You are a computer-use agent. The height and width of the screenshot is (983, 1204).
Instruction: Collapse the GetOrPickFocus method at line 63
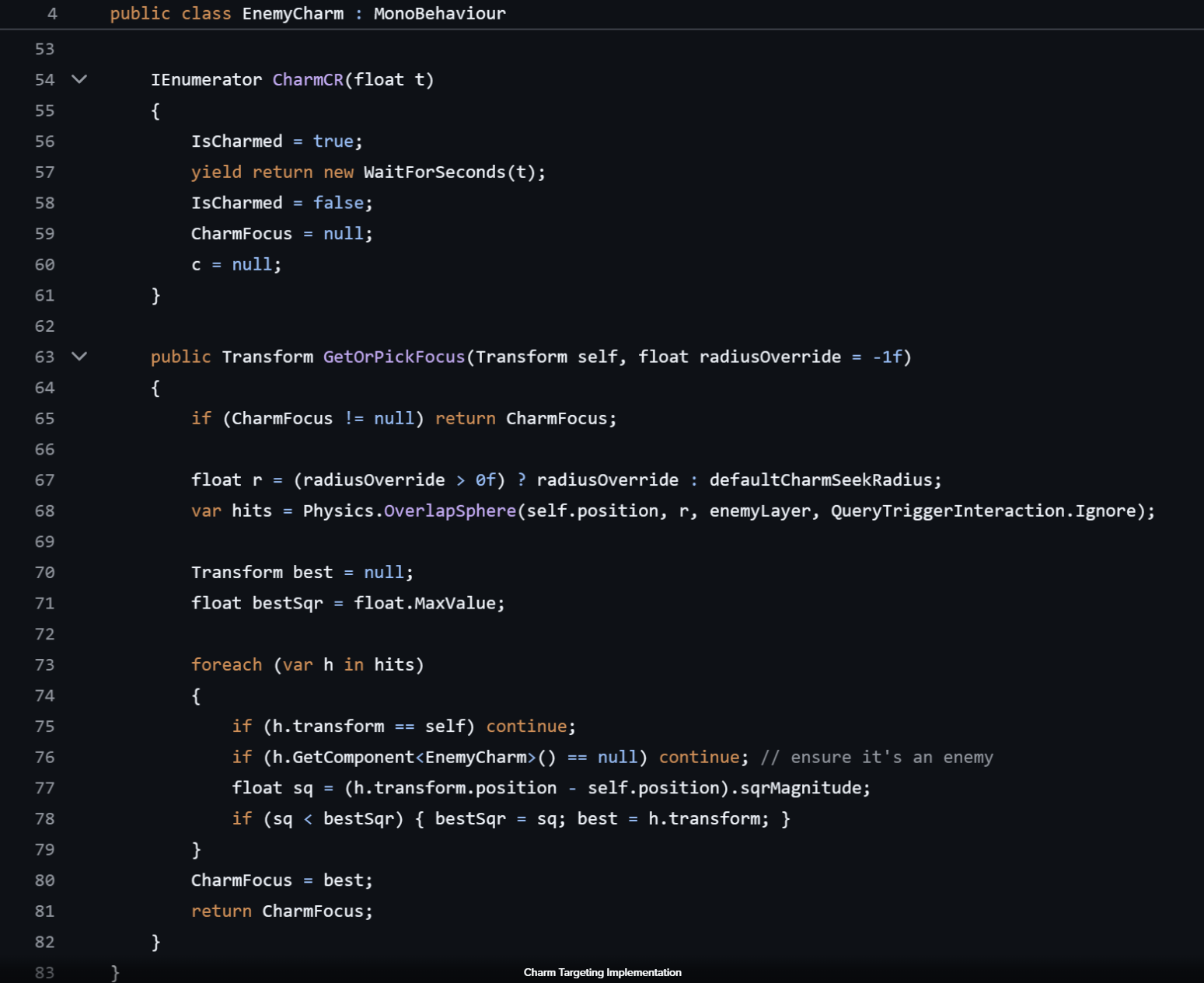click(x=79, y=357)
